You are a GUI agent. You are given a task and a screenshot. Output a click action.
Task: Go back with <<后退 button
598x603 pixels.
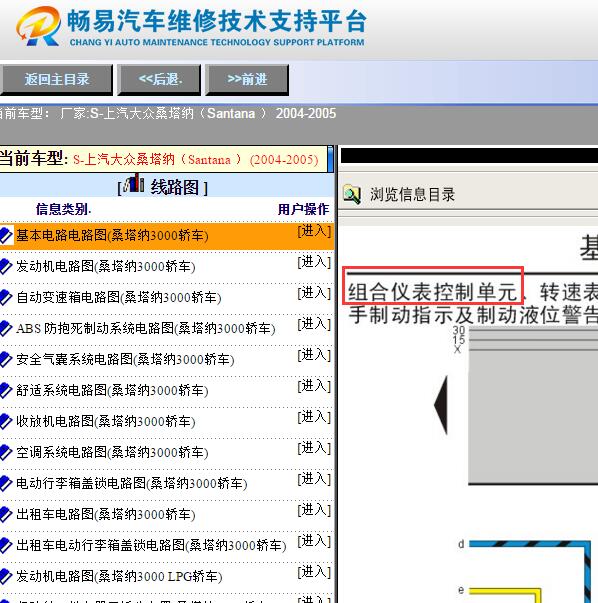(x=159, y=80)
